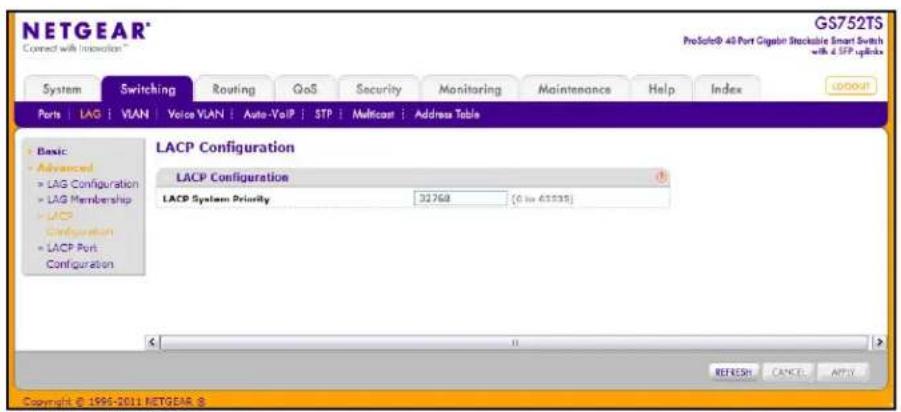Open the Security tab
The height and width of the screenshot is (412, 901).
[378, 90]
